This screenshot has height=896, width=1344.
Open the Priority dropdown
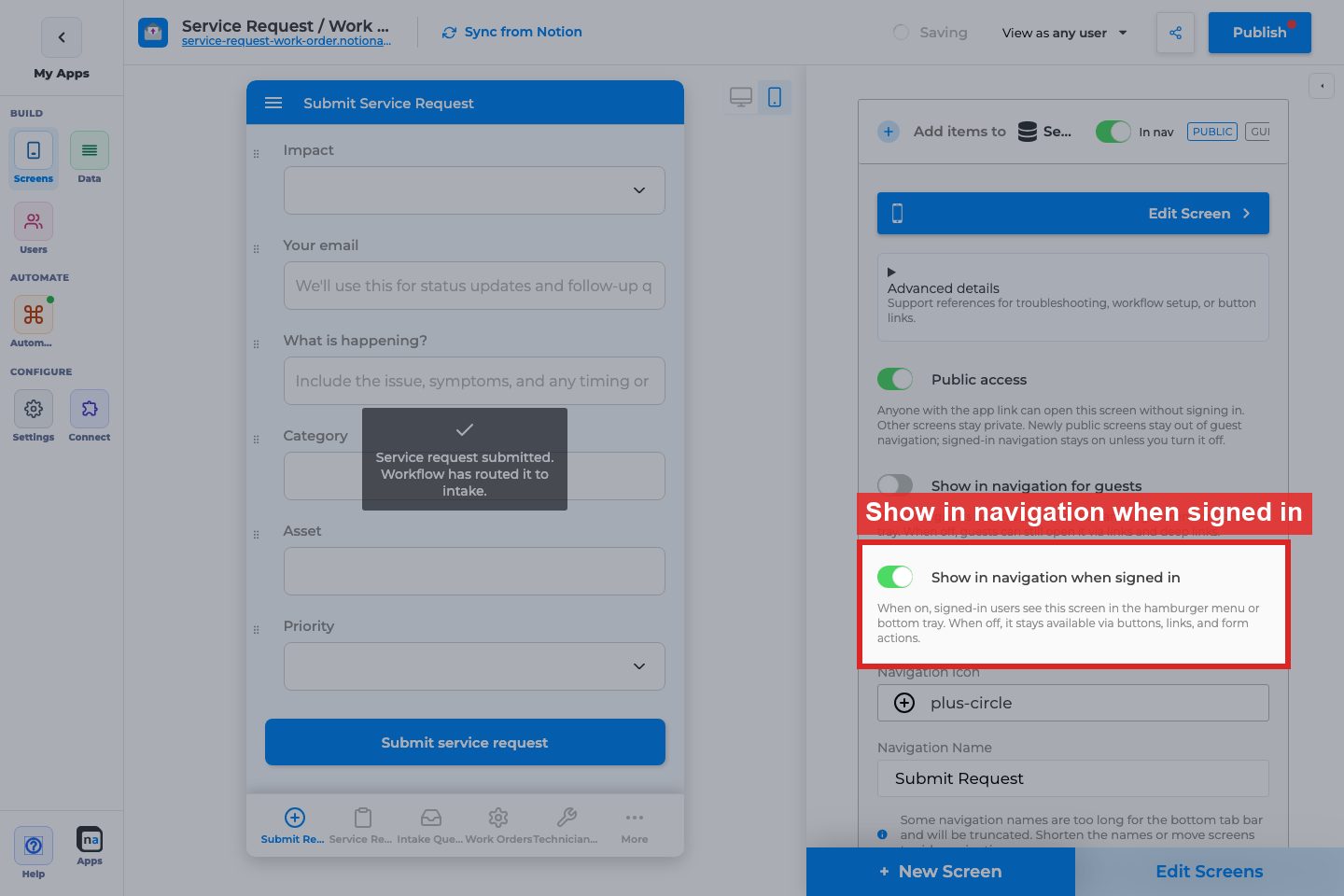474,666
